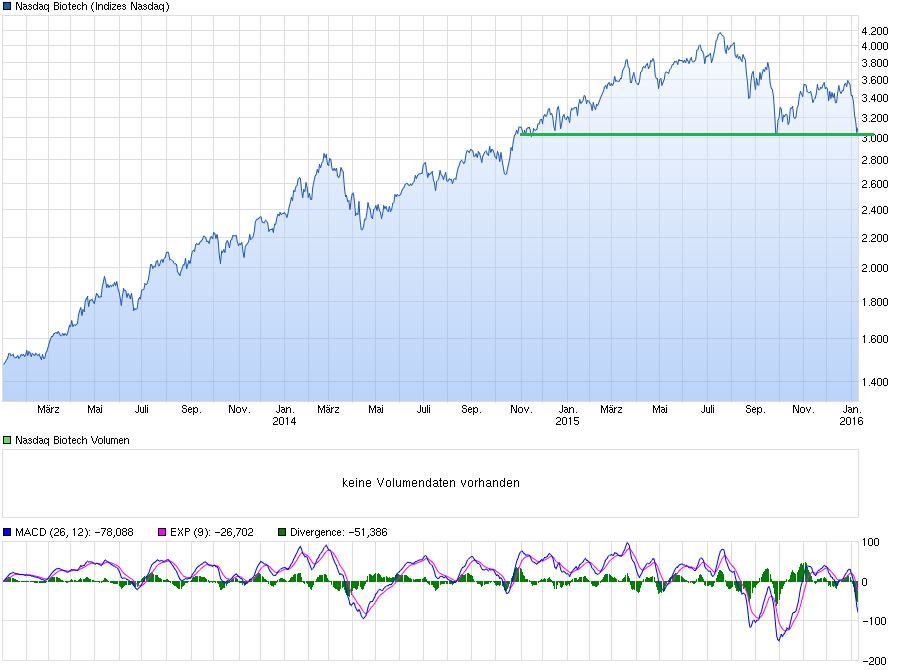This screenshot has width=900, height=670.
Task: Select the "2014" year label on the time axis
Action: (283, 422)
